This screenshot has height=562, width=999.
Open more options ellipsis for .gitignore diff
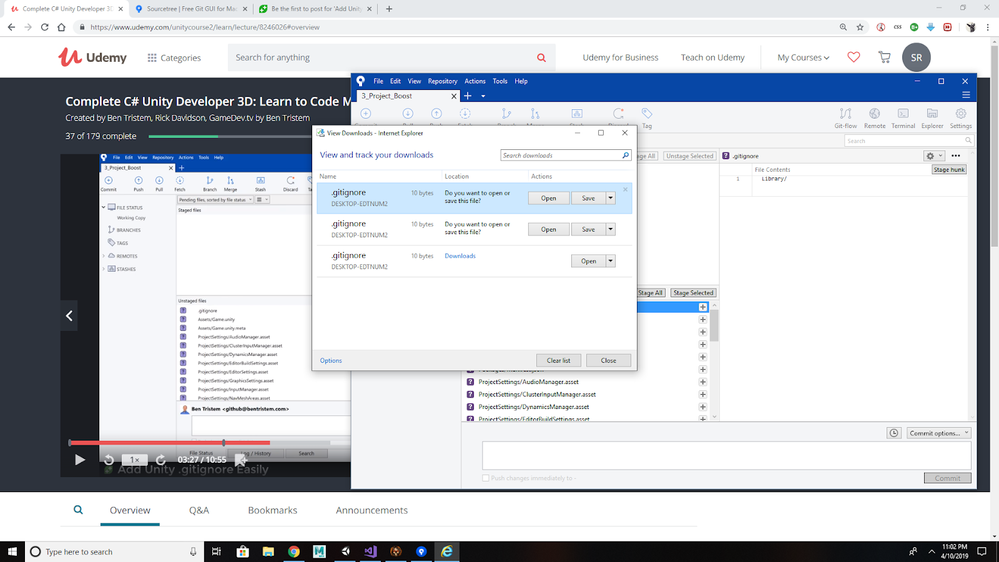point(956,155)
